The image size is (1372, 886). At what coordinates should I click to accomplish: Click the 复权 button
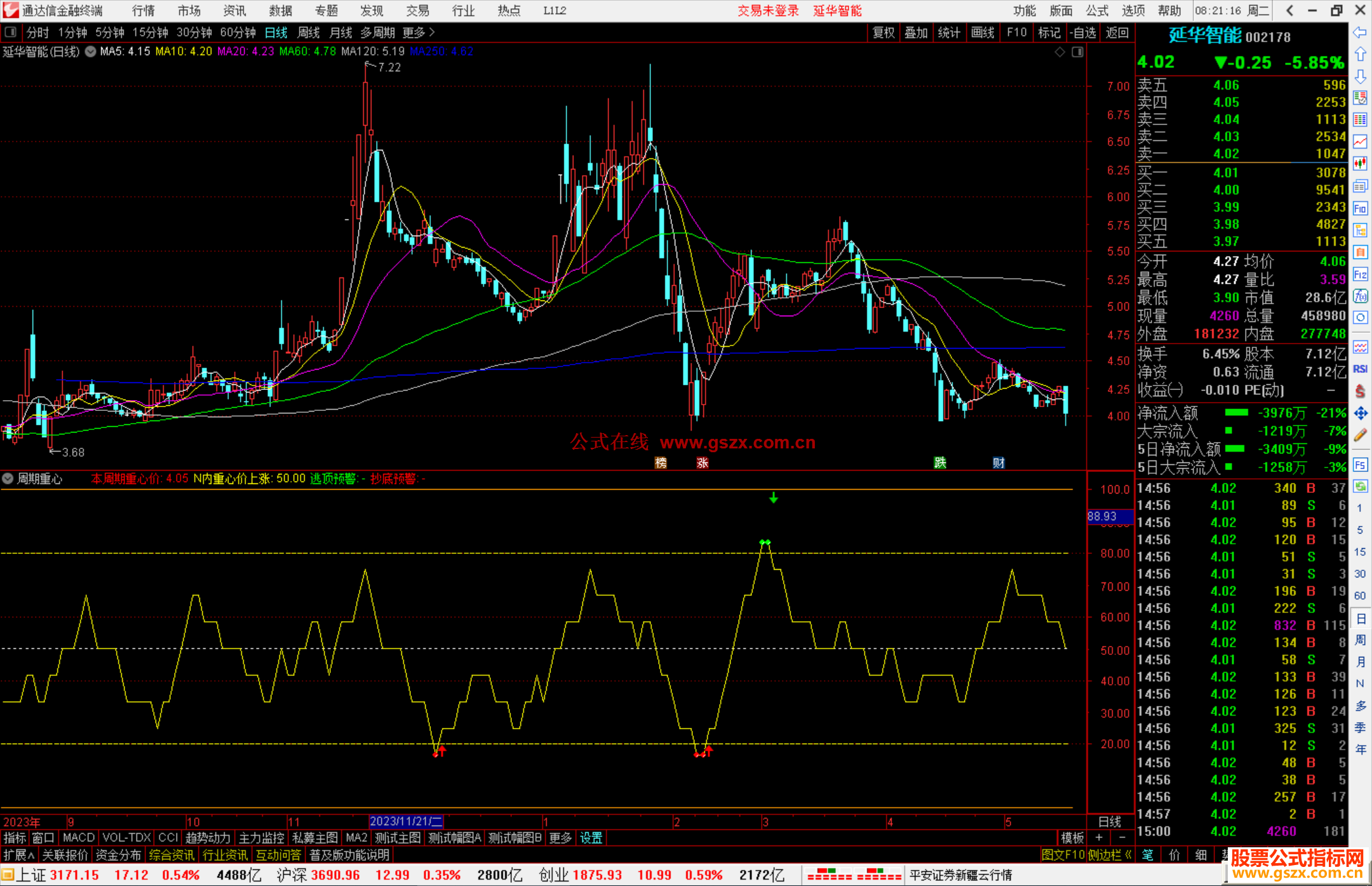(883, 32)
